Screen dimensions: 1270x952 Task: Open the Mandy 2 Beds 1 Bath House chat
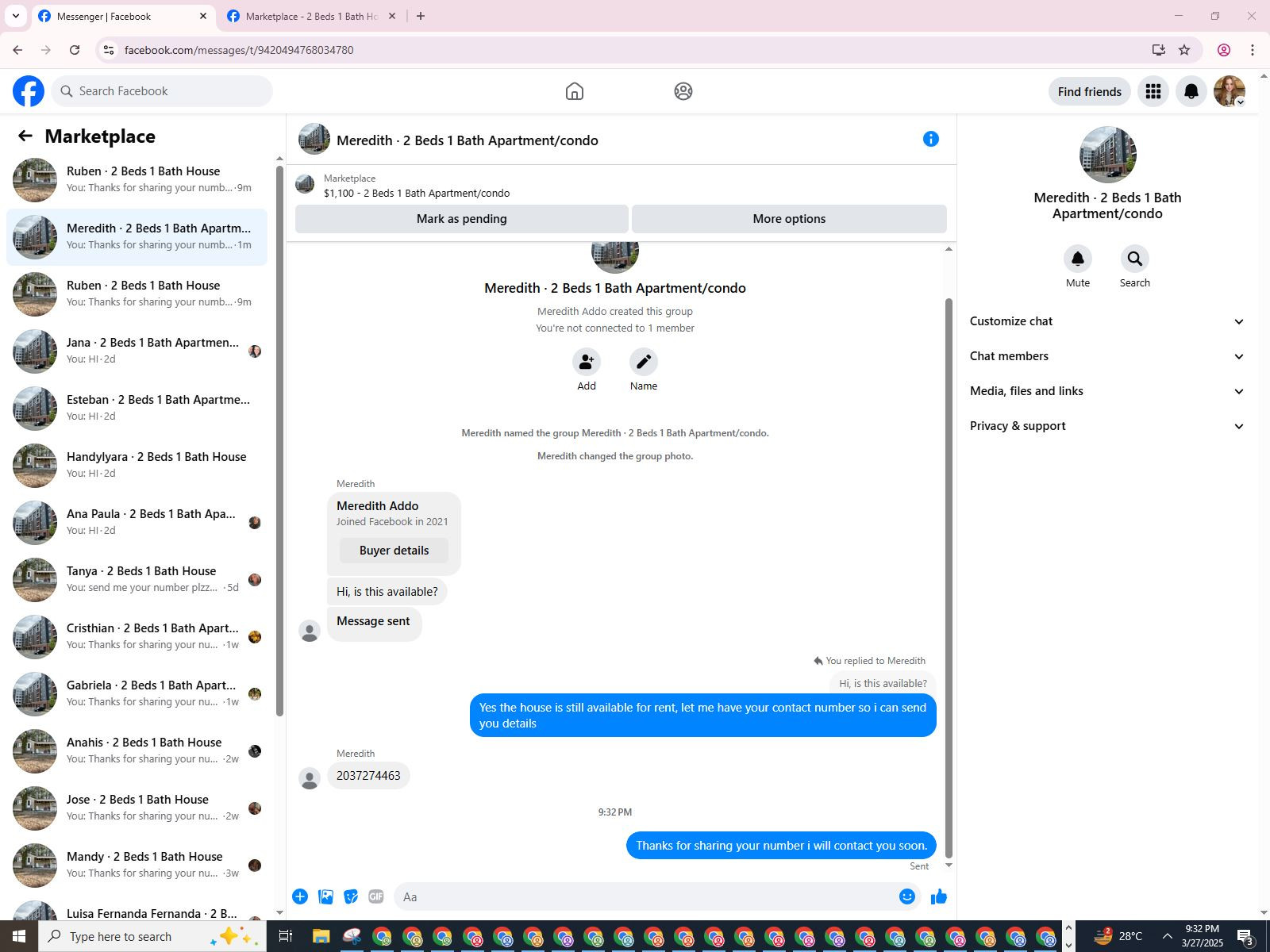point(137,866)
